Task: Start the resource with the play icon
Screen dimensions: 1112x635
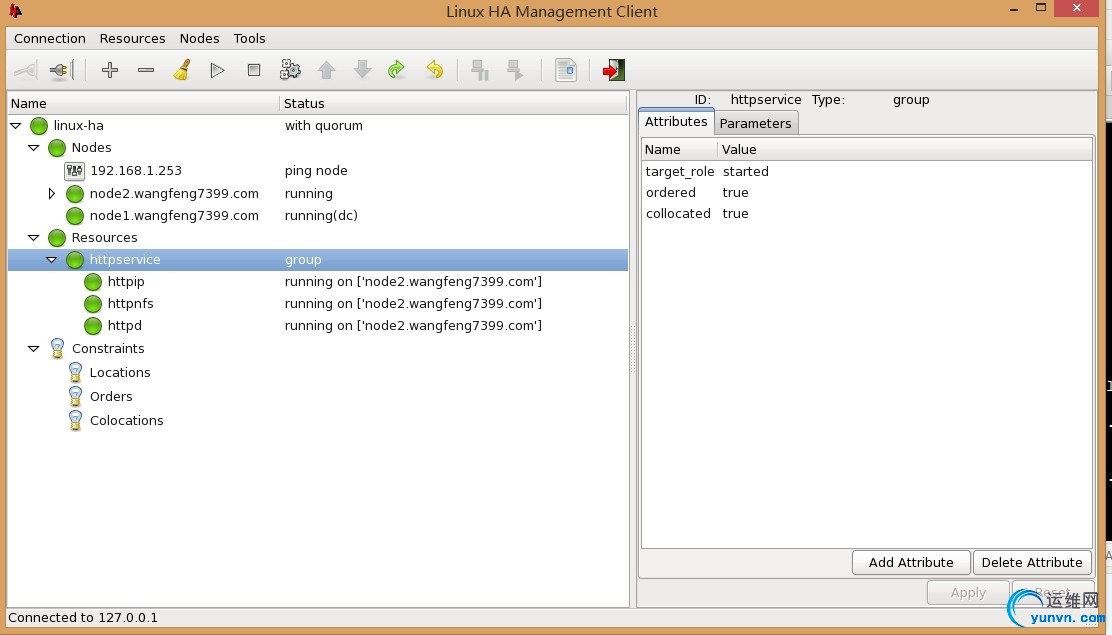Action: point(217,70)
